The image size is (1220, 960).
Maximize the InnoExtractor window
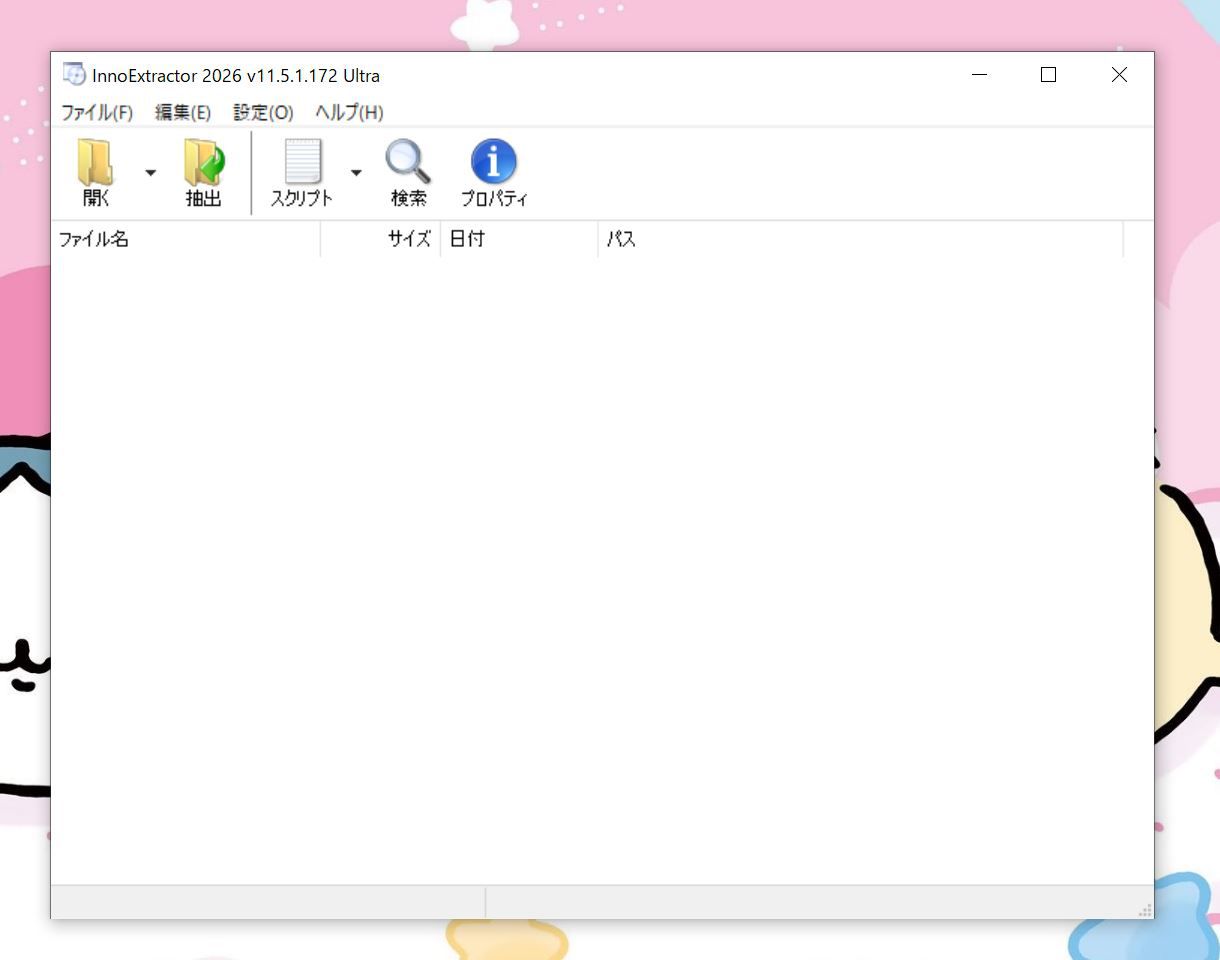tap(1048, 75)
